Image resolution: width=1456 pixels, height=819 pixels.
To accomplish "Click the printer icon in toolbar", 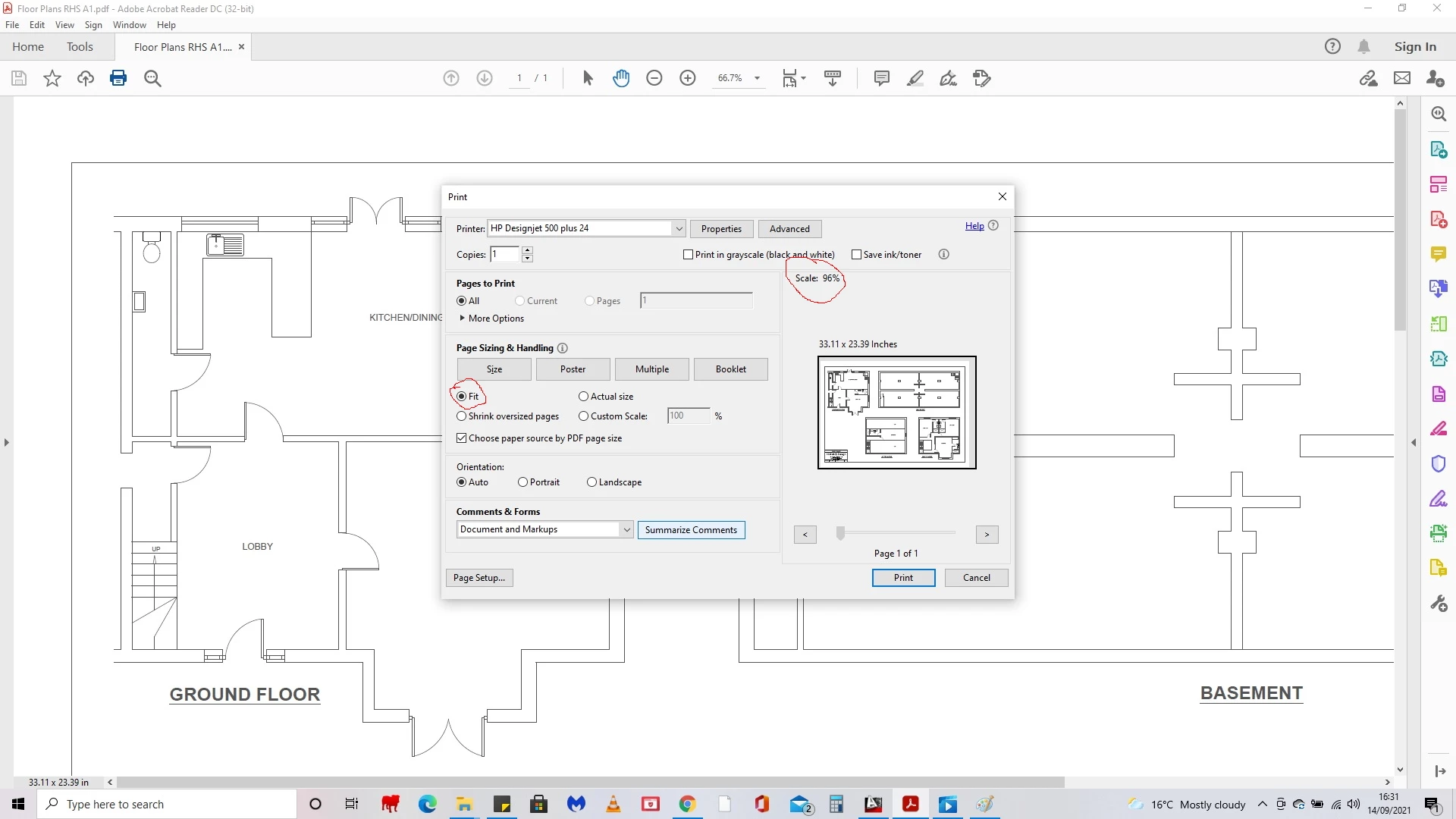I will [118, 78].
